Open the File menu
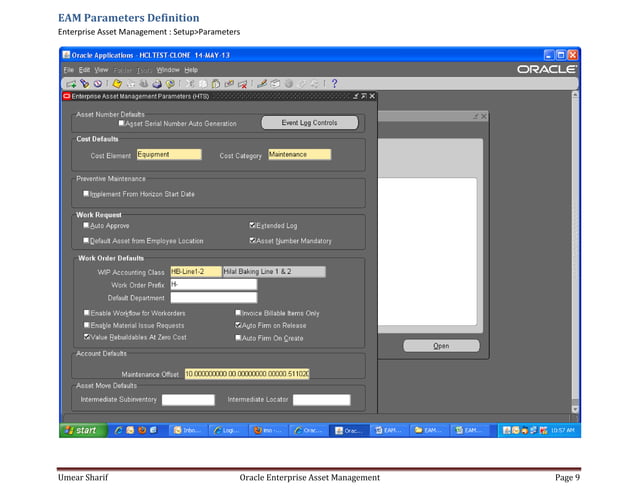The height and width of the screenshot is (493, 638). coord(69,70)
